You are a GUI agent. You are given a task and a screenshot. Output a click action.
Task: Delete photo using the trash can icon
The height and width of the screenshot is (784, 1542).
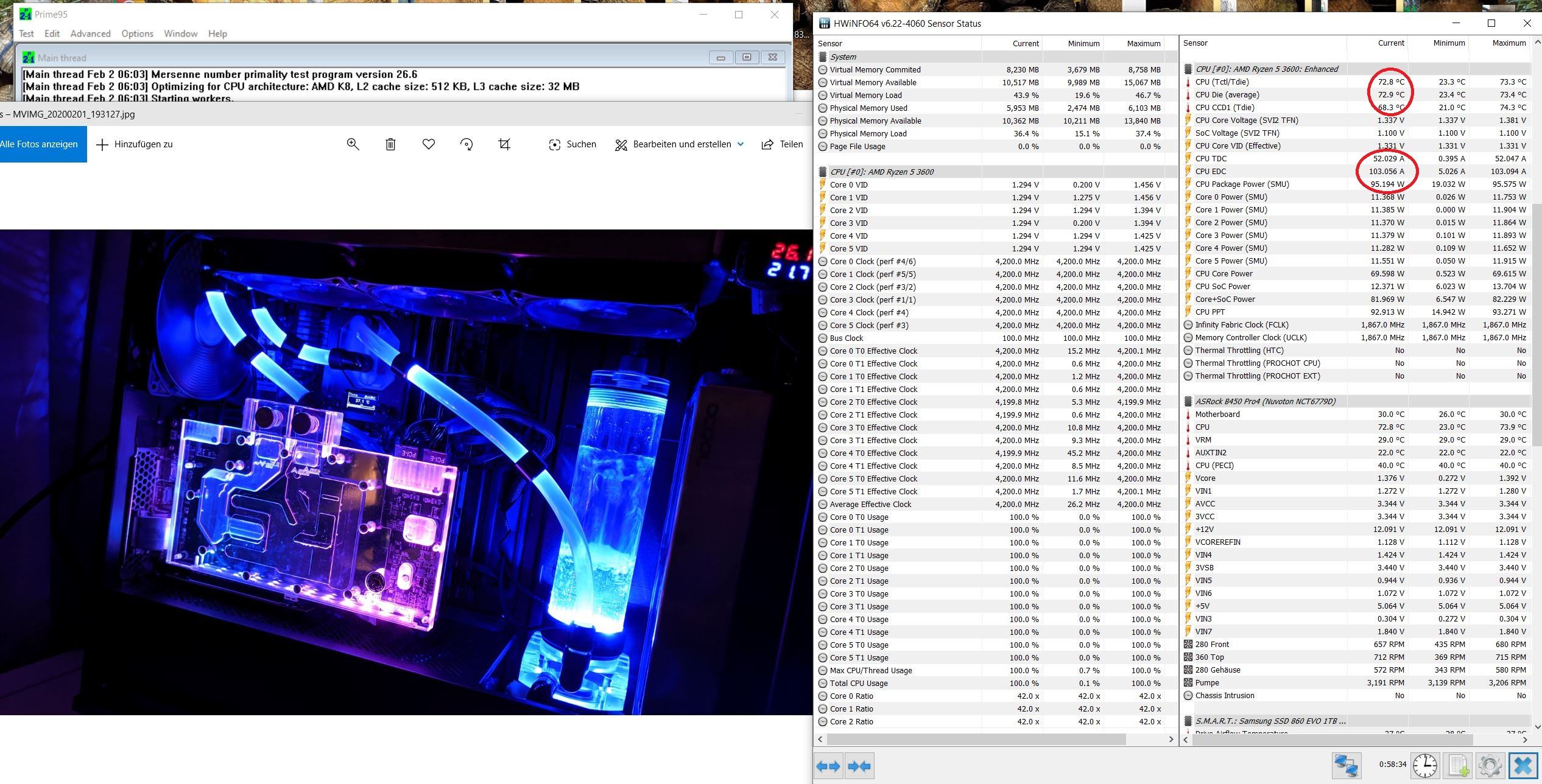(390, 144)
